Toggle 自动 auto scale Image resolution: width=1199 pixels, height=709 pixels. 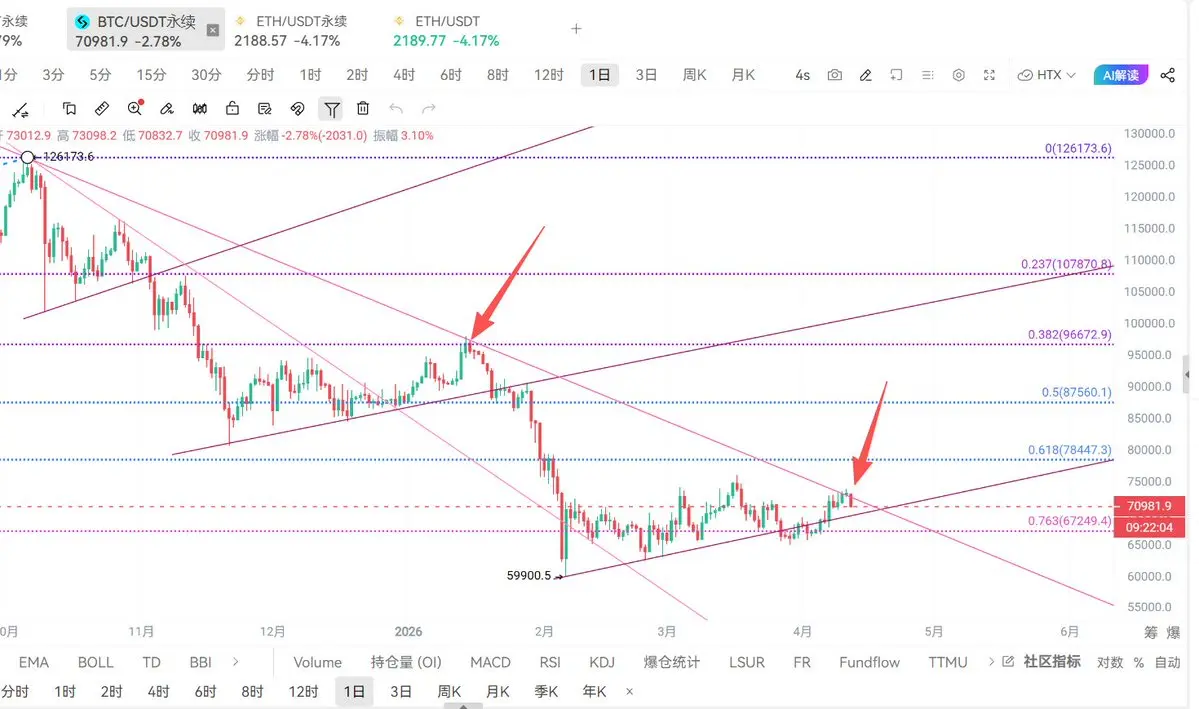(x=1168, y=662)
